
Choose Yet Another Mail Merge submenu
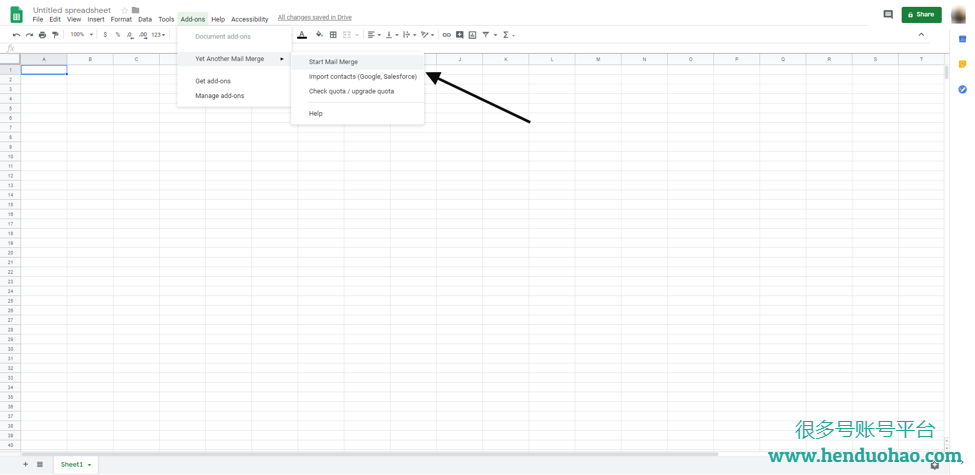pyautogui.click(x=234, y=59)
